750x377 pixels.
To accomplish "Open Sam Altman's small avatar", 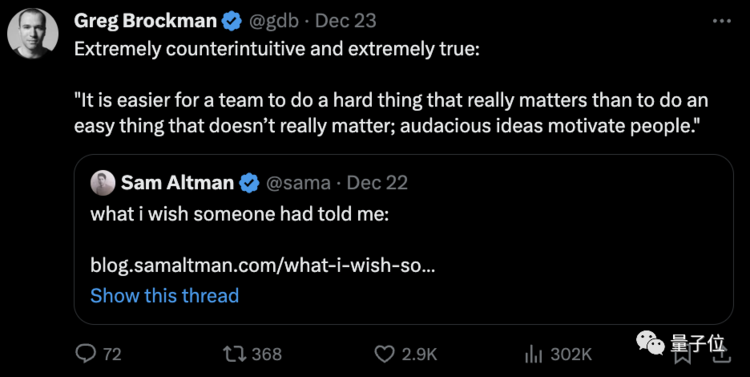I will (103, 183).
